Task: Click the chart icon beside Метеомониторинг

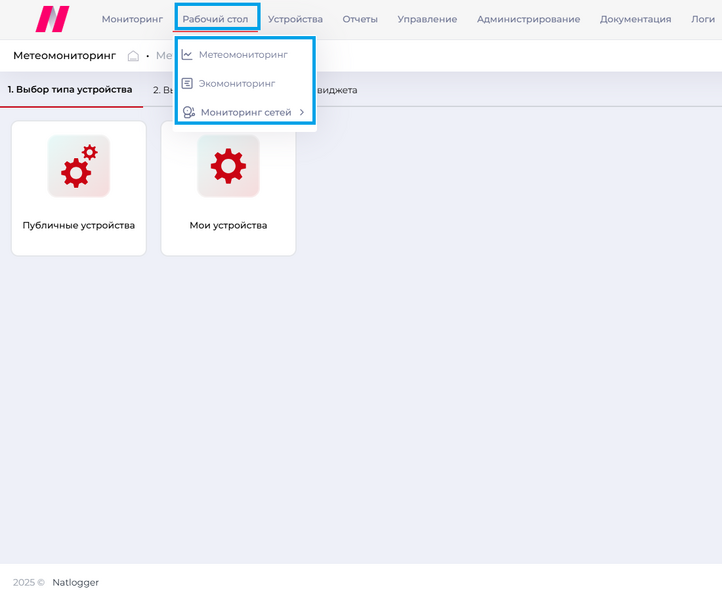Action: [x=187, y=55]
